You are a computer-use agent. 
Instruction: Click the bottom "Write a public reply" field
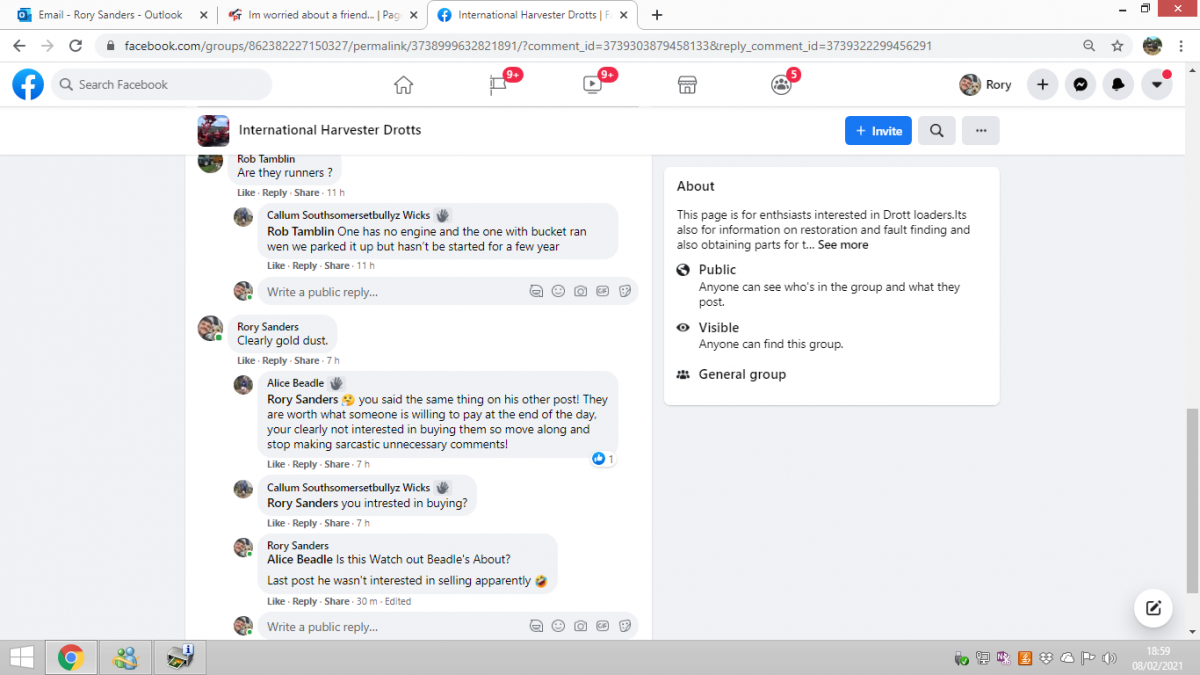tap(448, 627)
